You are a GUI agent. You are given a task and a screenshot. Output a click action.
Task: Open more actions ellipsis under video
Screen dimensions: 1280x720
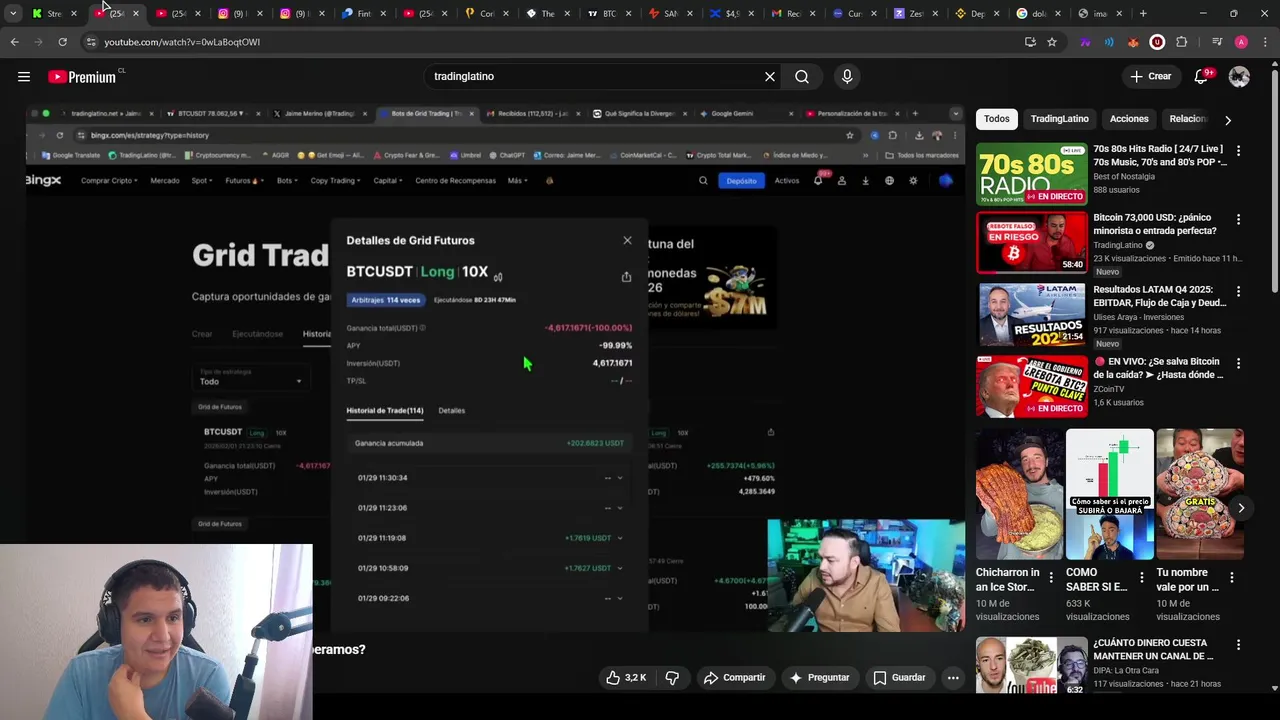pyautogui.click(x=953, y=677)
